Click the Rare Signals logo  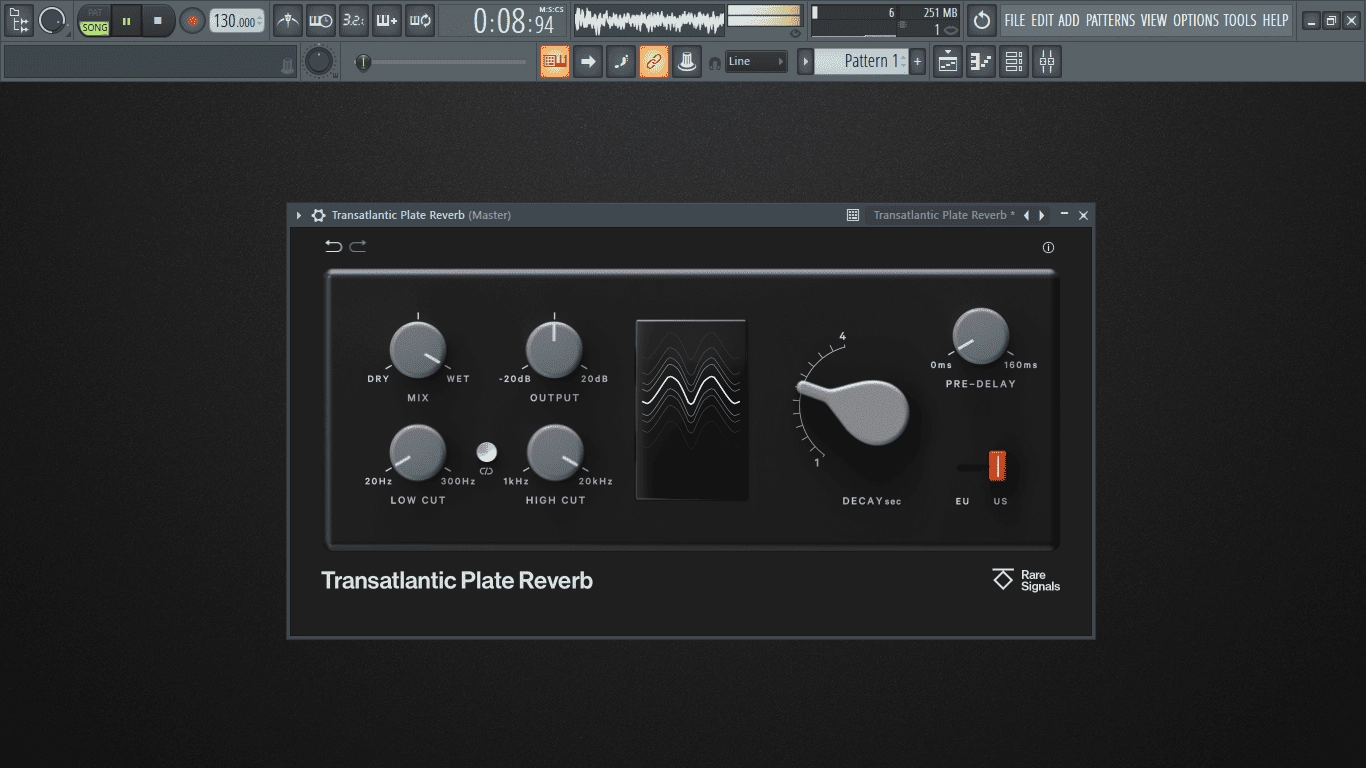(x=1026, y=580)
